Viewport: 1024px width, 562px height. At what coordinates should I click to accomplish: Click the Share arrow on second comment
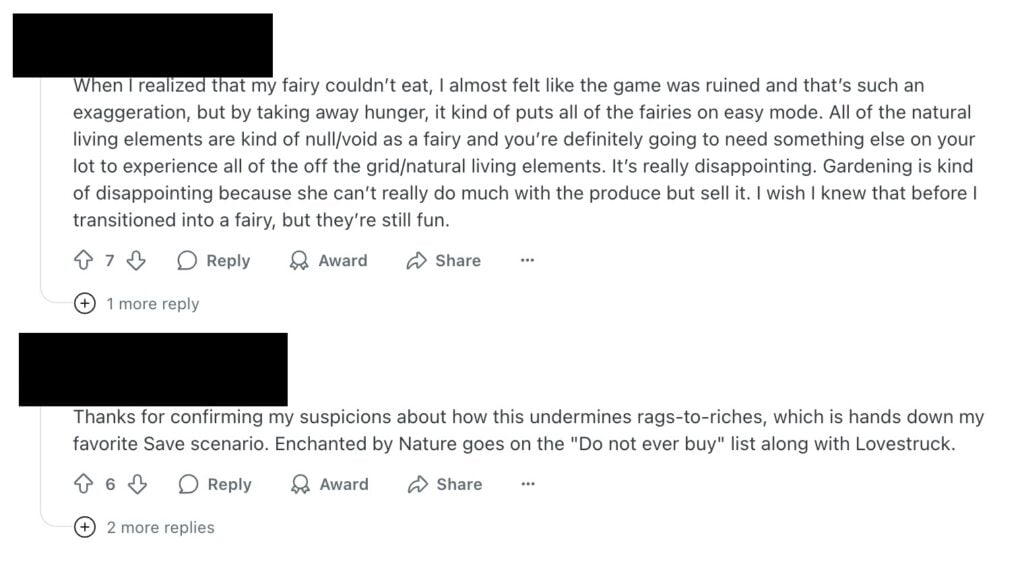point(417,484)
